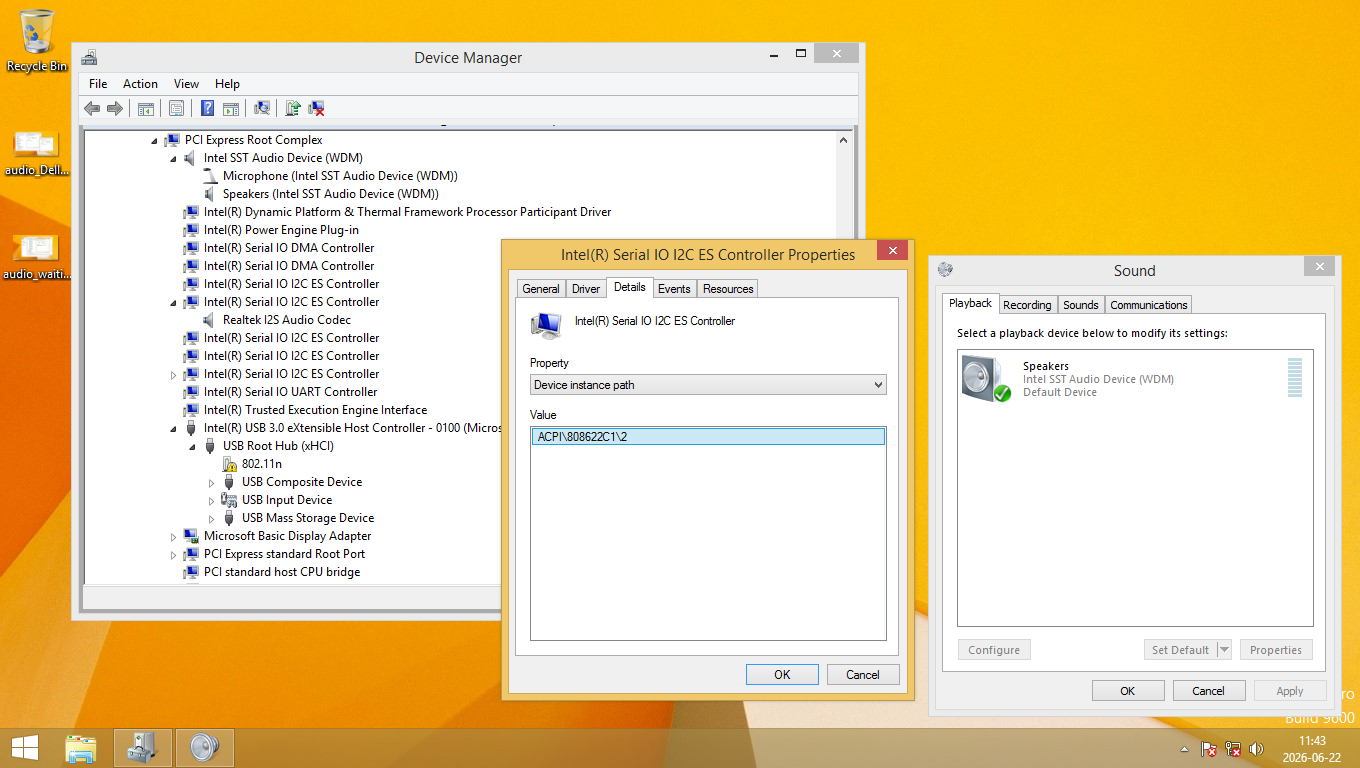The height and width of the screenshot is (768, 1360).
Task: Open the Action menu
Action: (140, 84)
